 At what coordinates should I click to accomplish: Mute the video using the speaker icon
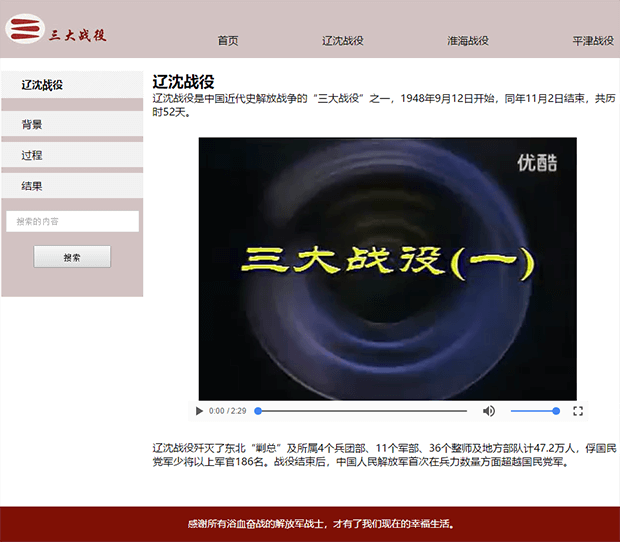coord(489,411)
